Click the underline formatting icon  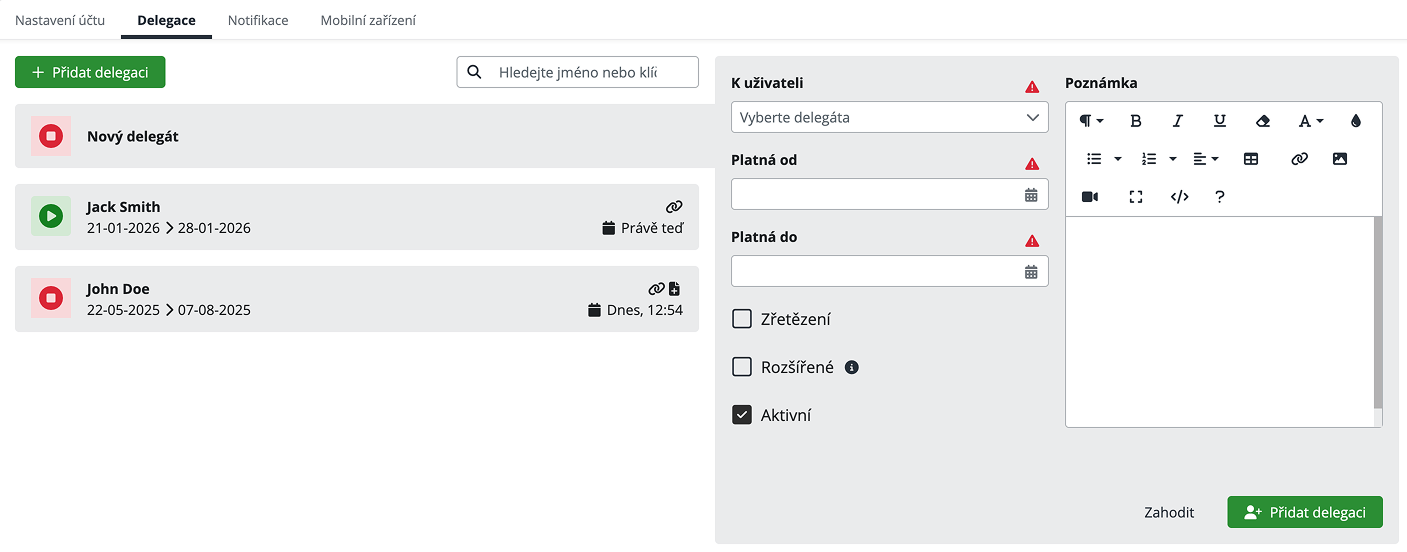pyautogui.click(x=1219, y=121)
